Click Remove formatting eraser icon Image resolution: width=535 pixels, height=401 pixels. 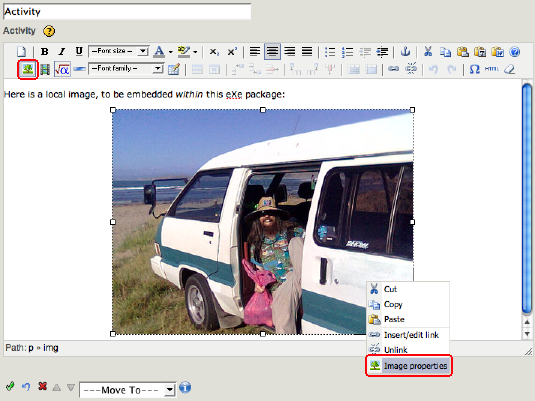tap(509, 69)
